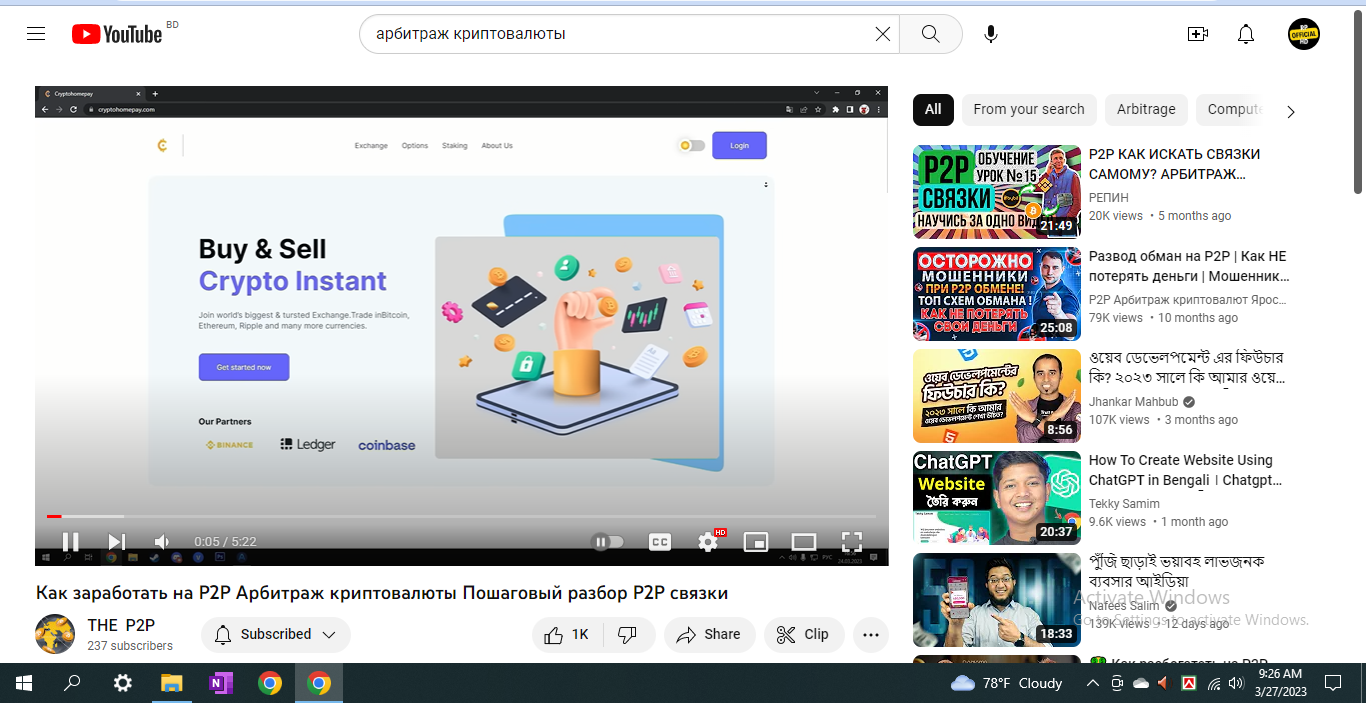Click the video player Login button
This screenshot has height=703, width=1366.
739,145
